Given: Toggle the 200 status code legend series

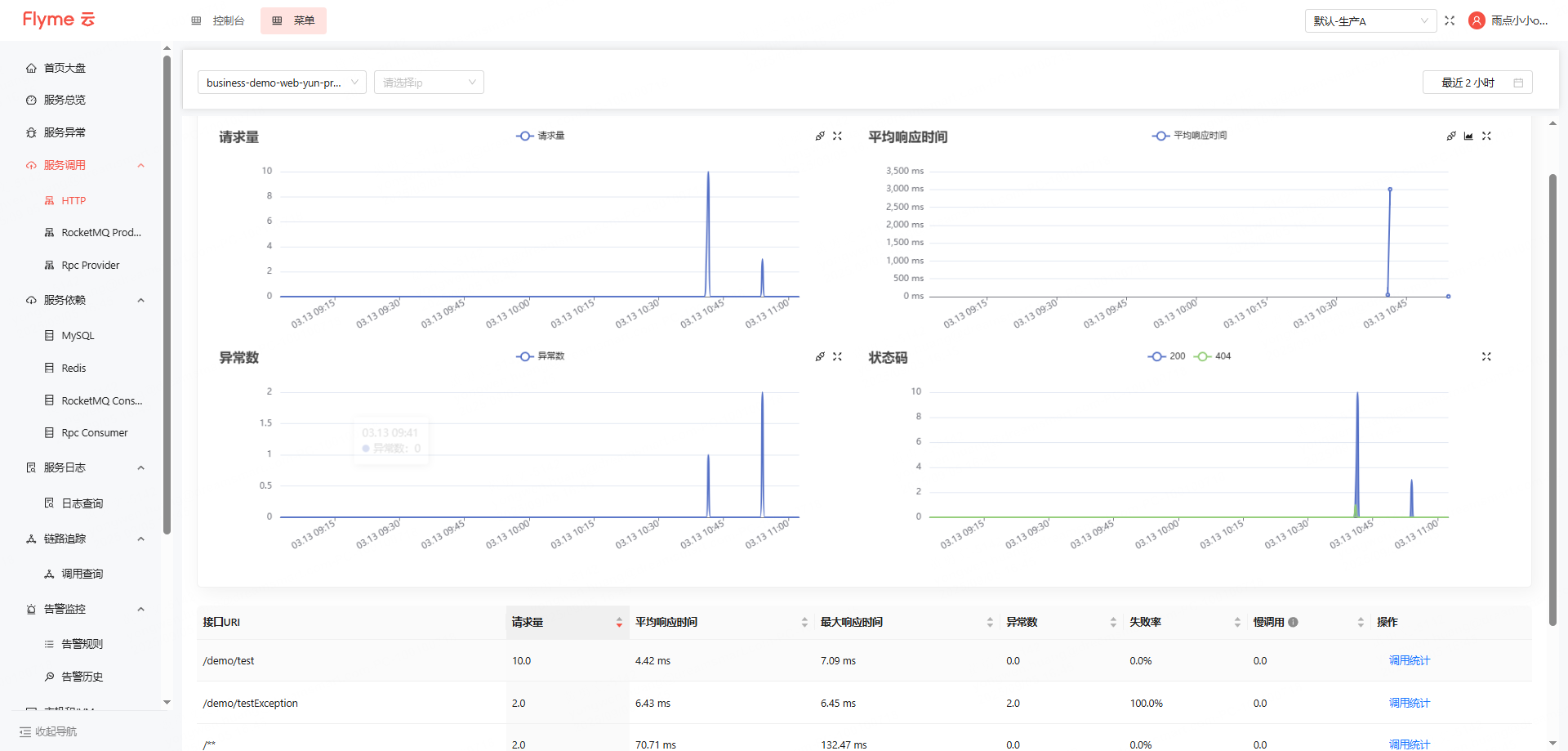Looking at the screenshot, I should click(x=1166, y=356).
